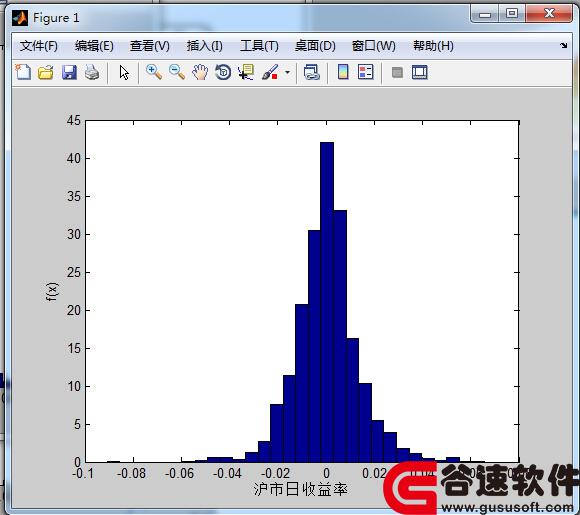Image resolution: width=580 pixels, height=515 pixels.
Task: Open file with the folder icon
Action: [x=46, y=72]
